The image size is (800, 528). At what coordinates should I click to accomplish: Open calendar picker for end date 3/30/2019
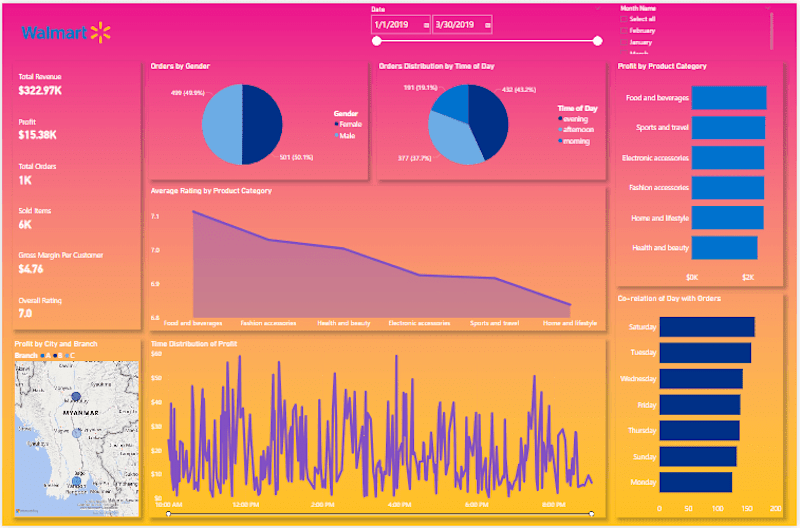(488, 25)
